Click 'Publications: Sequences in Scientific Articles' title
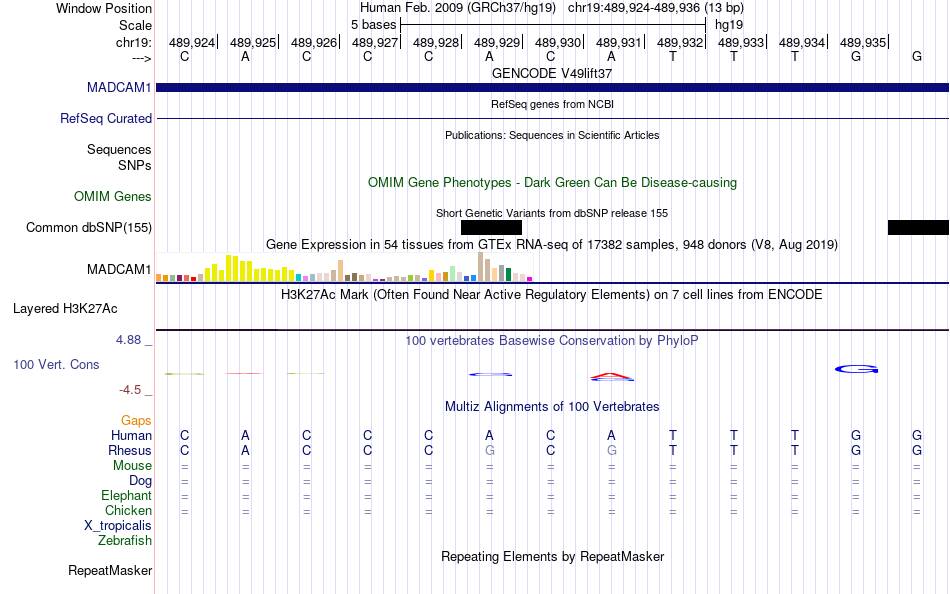 552,135
